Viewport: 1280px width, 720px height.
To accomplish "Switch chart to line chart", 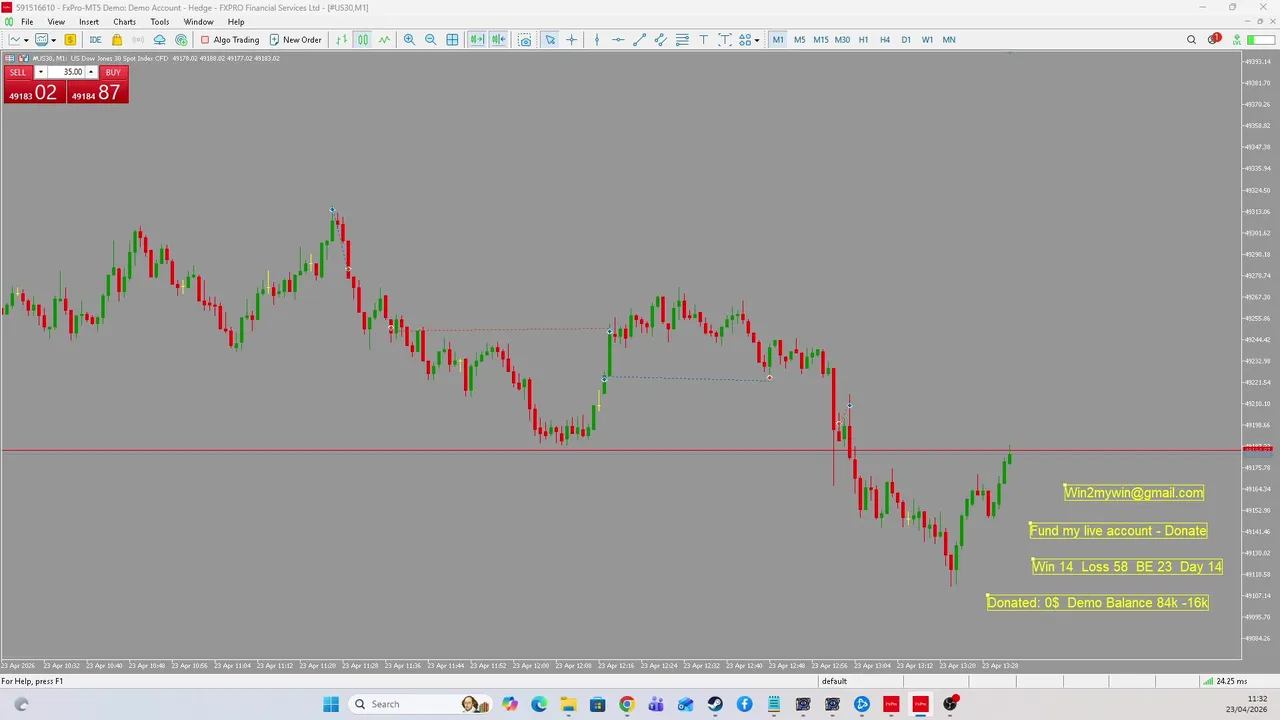I will pos(384,40).
